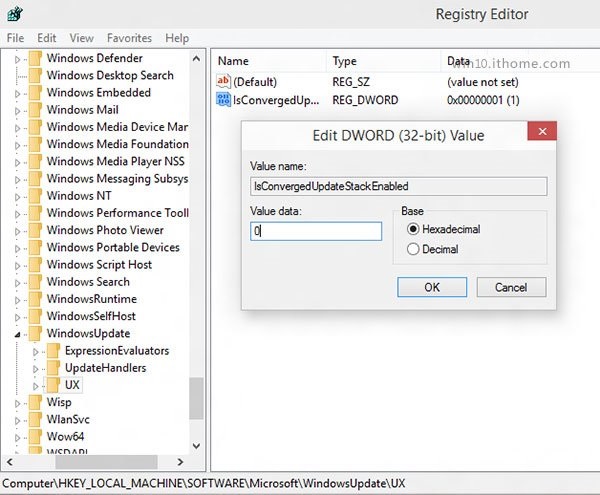600x495 pixels.
Task: Click the Windows Photo Viewer folder icon
Action: click(35, 230)
